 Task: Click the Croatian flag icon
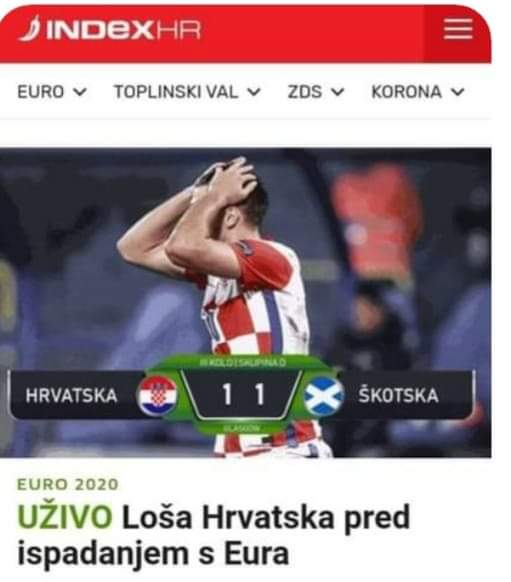[157, 395]
